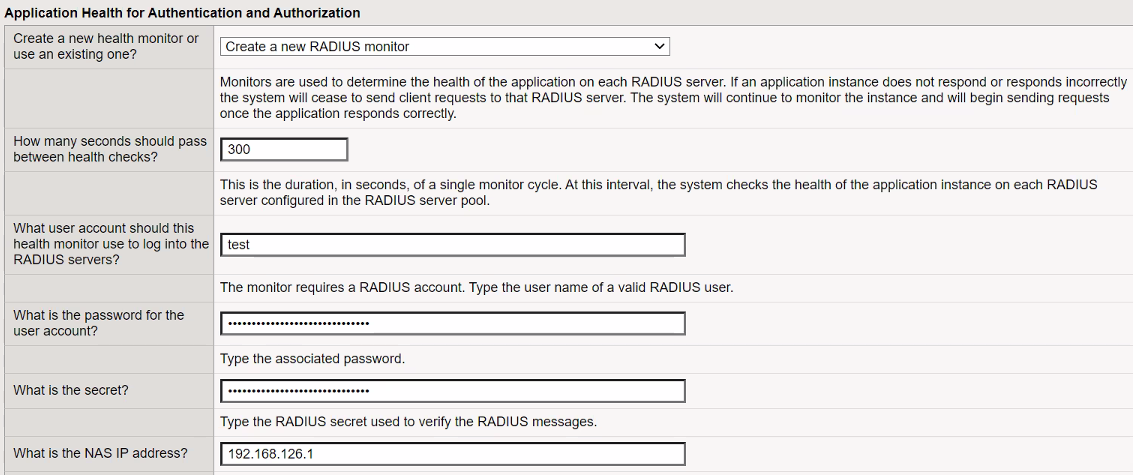Click the 'Create a new health monitor' question label
The height and width of the screenshot is (475, 1133).
[106, 46]
